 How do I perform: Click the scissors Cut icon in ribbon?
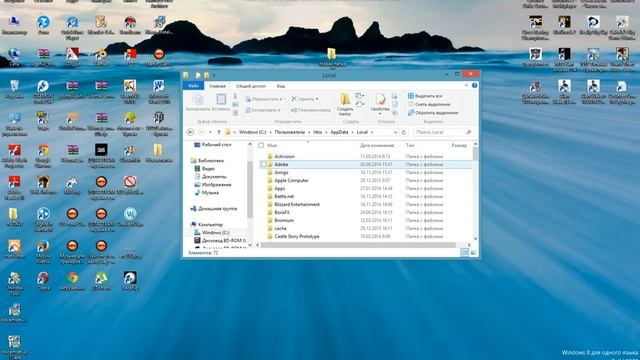click(235, 96)
